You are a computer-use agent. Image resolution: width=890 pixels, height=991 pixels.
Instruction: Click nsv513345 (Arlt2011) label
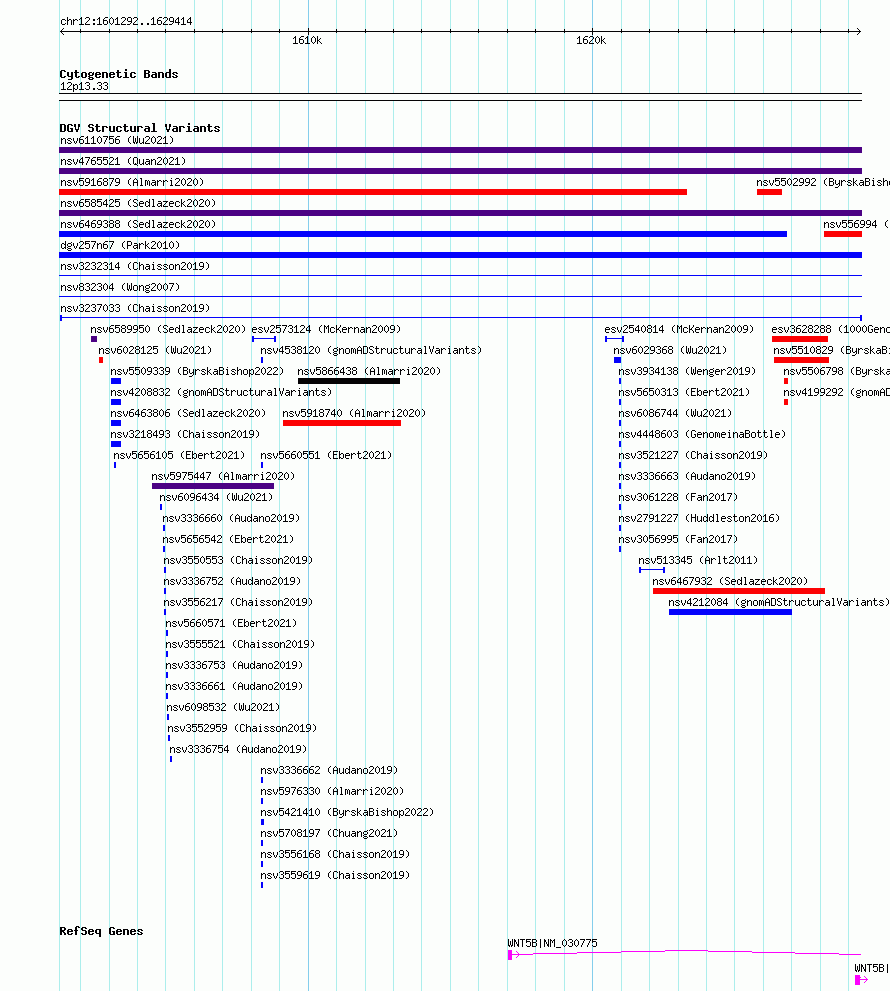(698, 560)
